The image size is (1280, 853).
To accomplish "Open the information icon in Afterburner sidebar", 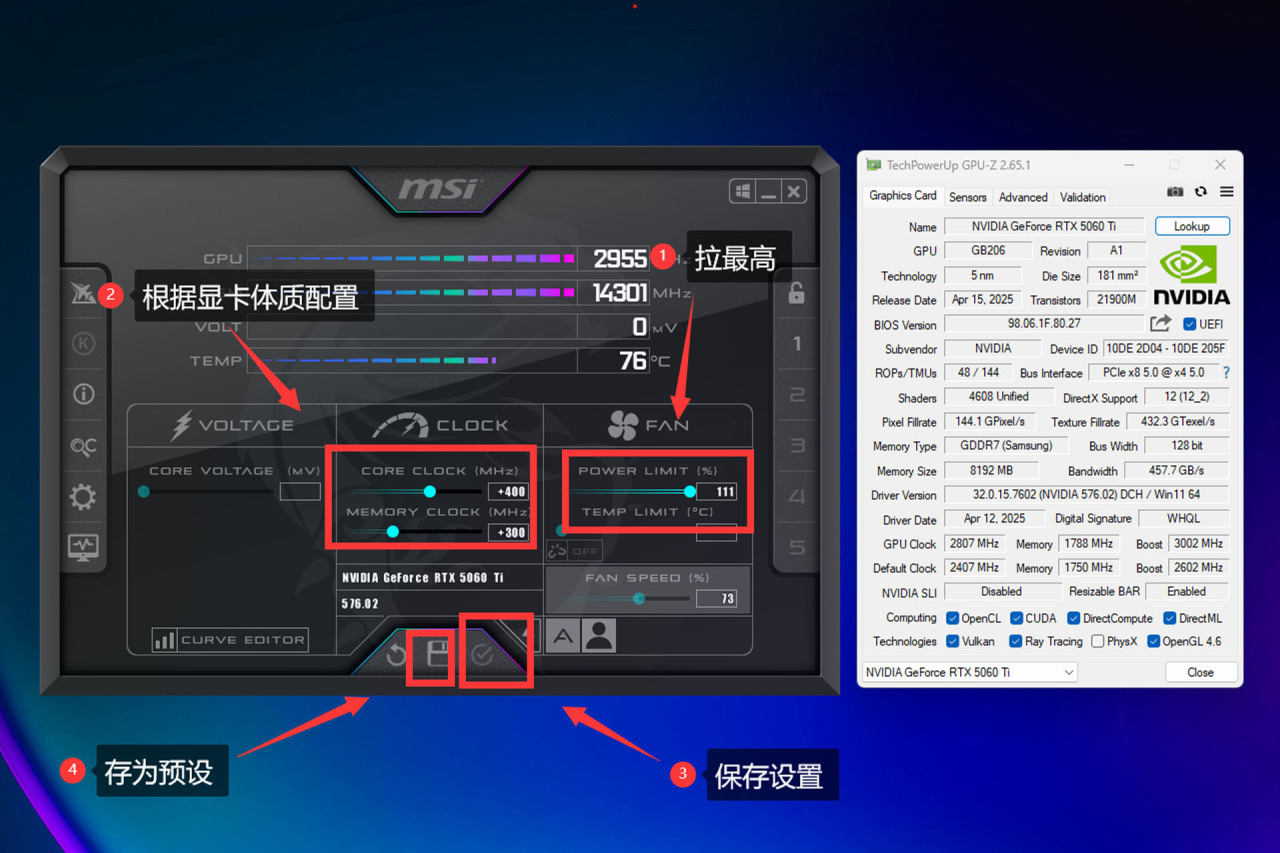I will coord(83,394).
